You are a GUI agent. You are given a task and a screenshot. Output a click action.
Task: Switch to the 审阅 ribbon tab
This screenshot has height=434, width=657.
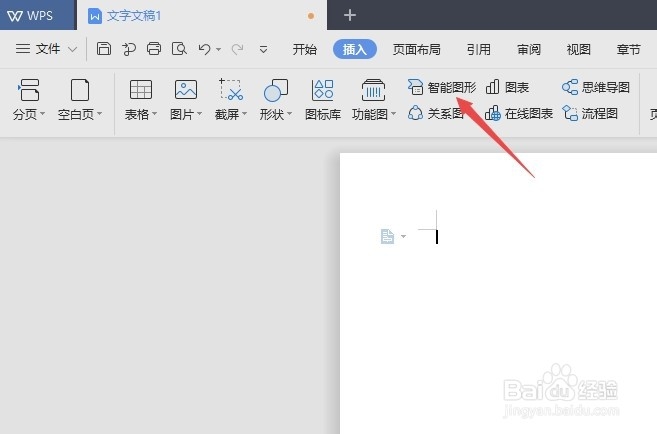click(x=529, y=49)
